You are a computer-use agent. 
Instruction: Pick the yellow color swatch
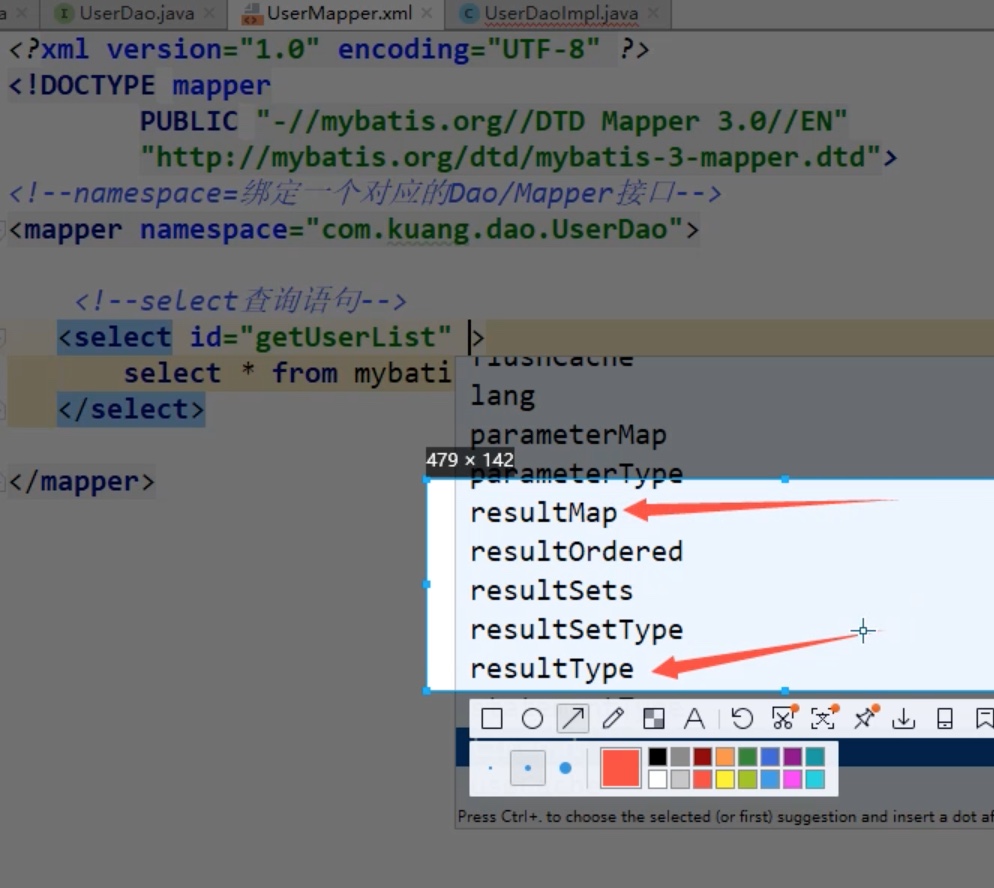pyautogui.click(x=725, y=779)
